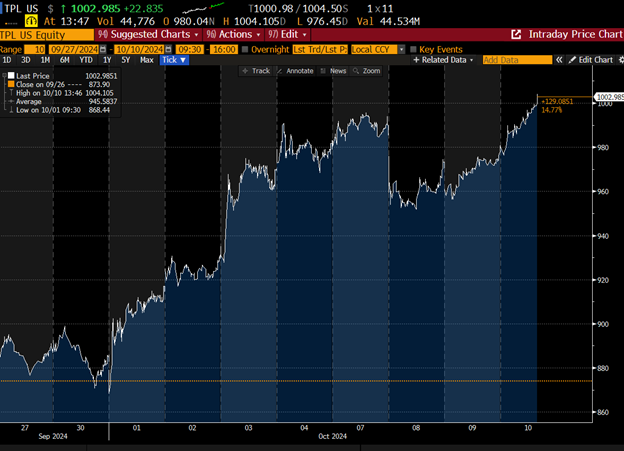
Task: Click the pop-out icon beside Intraday Price Chart
Action: click(516, 34)
